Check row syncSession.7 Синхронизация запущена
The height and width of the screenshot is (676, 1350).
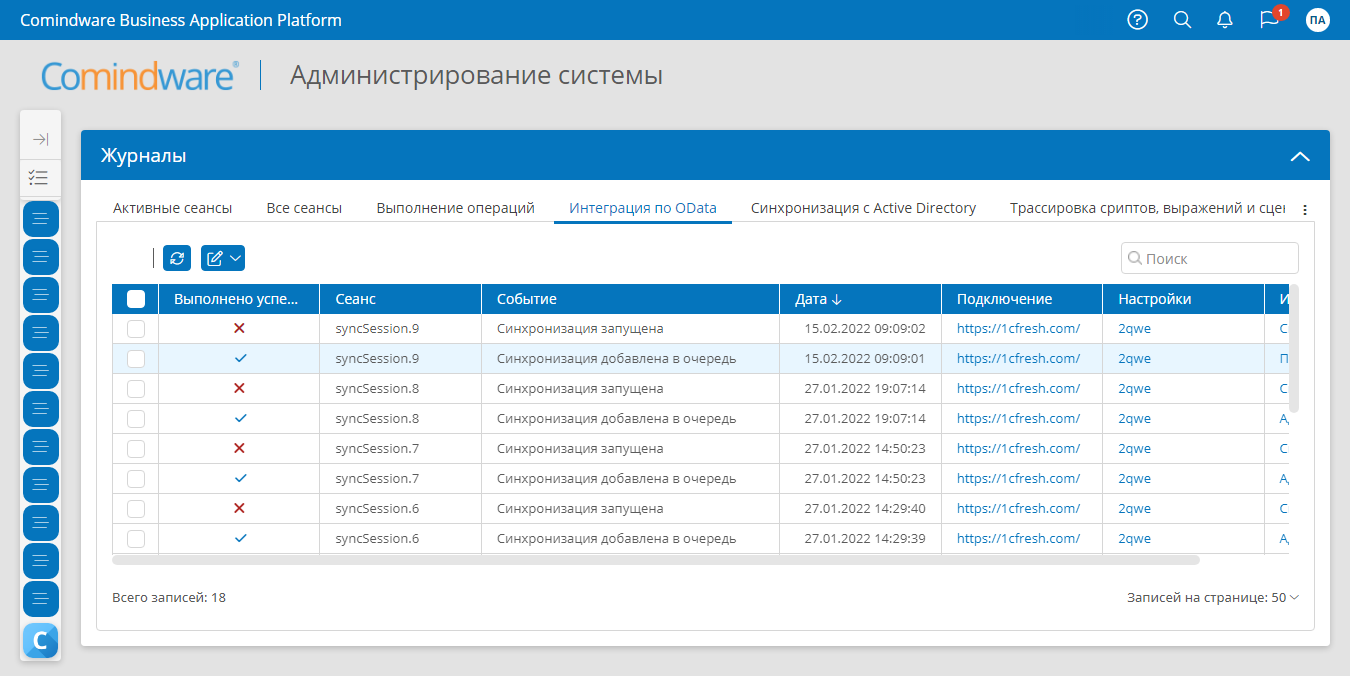click(x=136, y=449)
